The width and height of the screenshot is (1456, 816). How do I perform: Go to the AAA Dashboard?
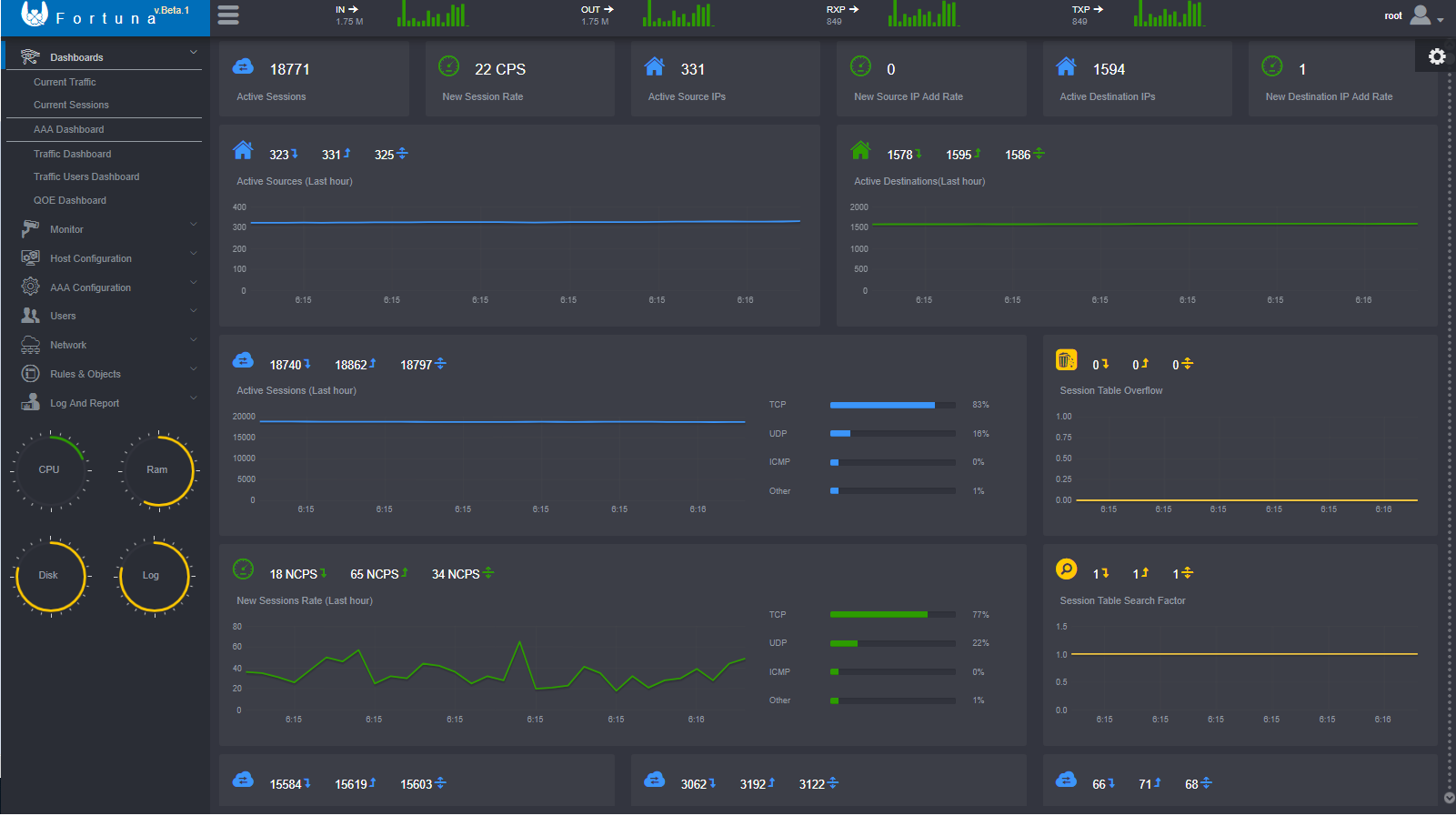69,129
